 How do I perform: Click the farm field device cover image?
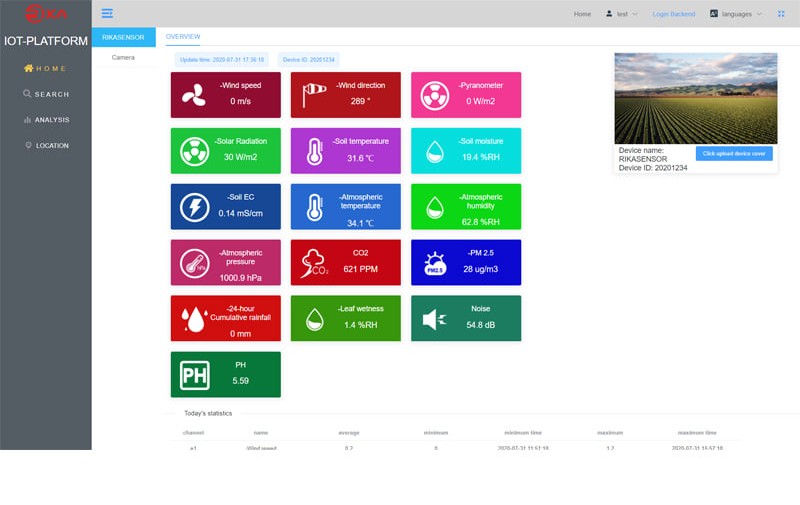coord(695,98)
